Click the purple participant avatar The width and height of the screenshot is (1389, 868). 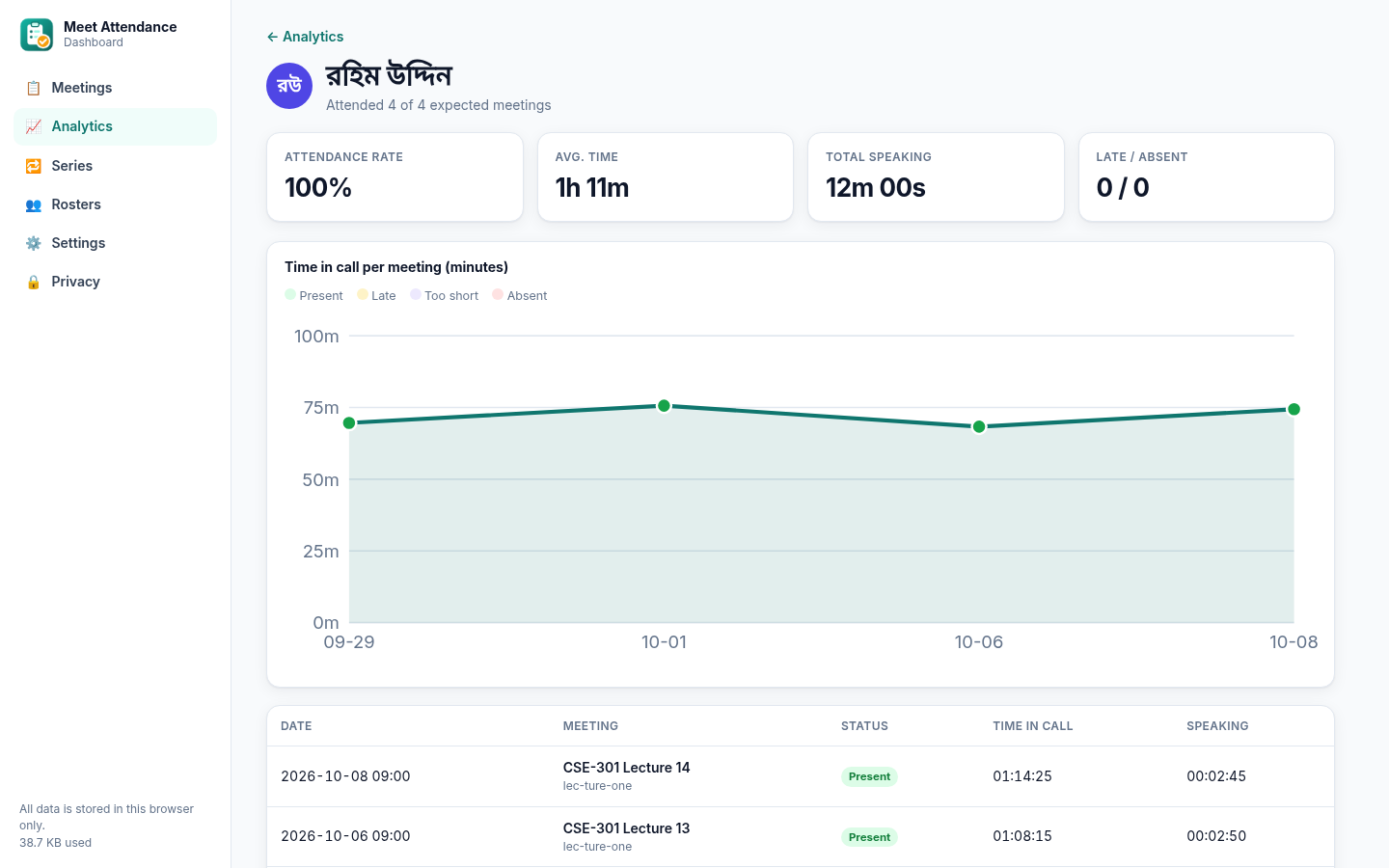tap(289, 86)
